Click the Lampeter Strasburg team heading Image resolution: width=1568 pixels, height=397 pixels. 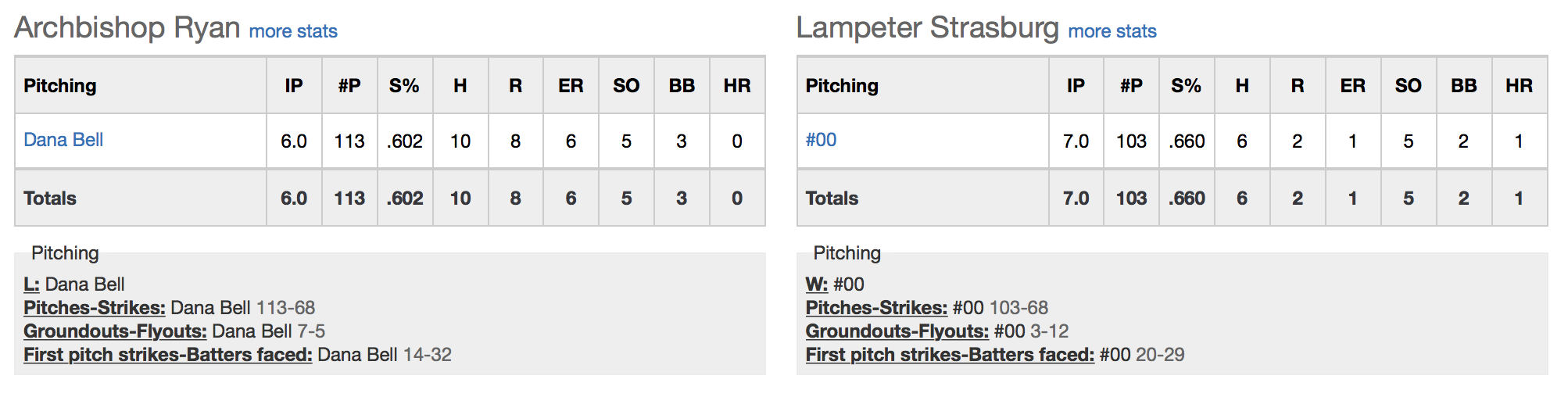coord(928,27)
